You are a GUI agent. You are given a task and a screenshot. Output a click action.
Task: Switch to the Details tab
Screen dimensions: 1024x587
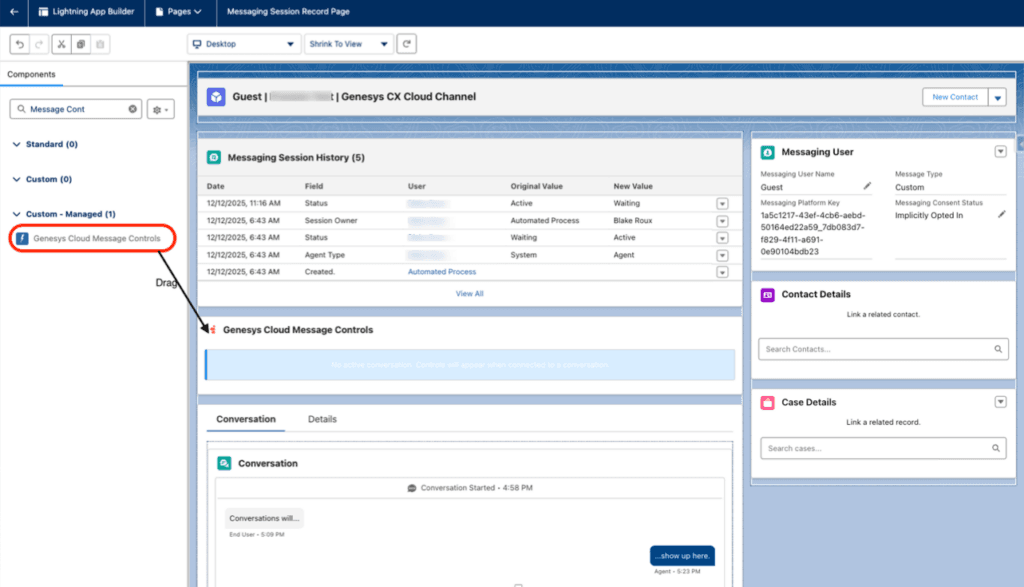[322, 420]
